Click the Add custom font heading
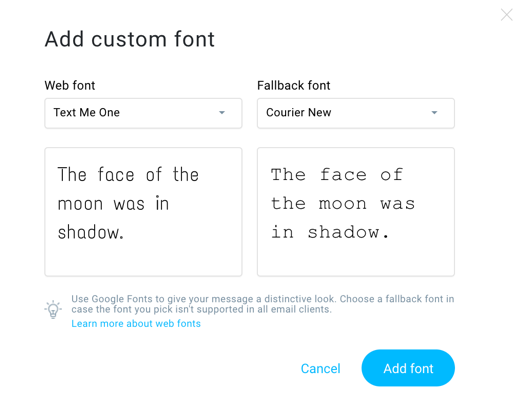Image resolution: width=525 pixels, height=397 pixels. pyautogui.click(x=130, y=39)
